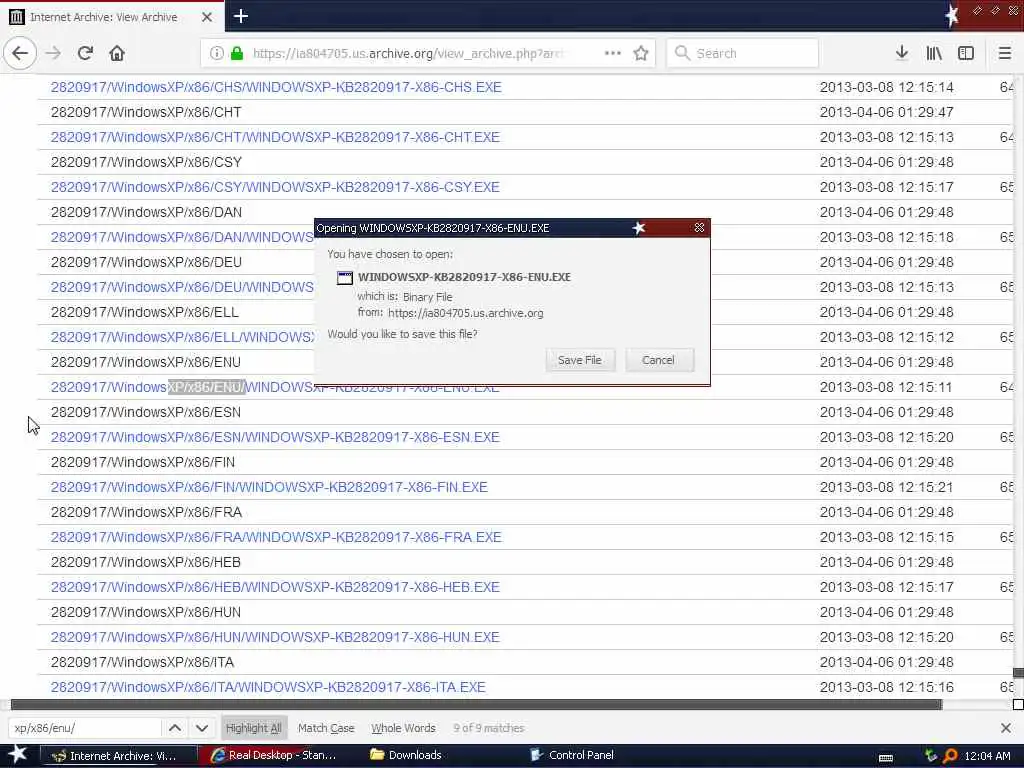Open the CHT WINDOWSXP-KB2820917 EXE link
The width and height of the screenshot is (1024, 768).
pos(275,137)
